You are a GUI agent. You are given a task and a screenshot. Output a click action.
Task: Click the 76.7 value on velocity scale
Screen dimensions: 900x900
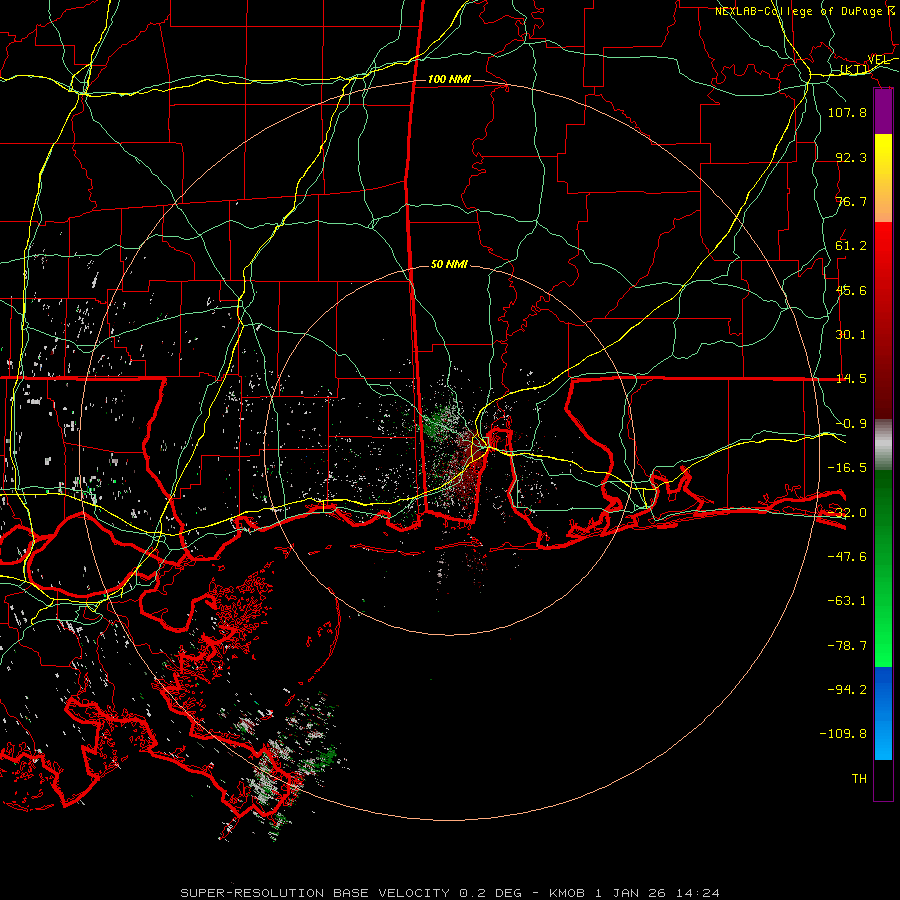tap(851, 201)
